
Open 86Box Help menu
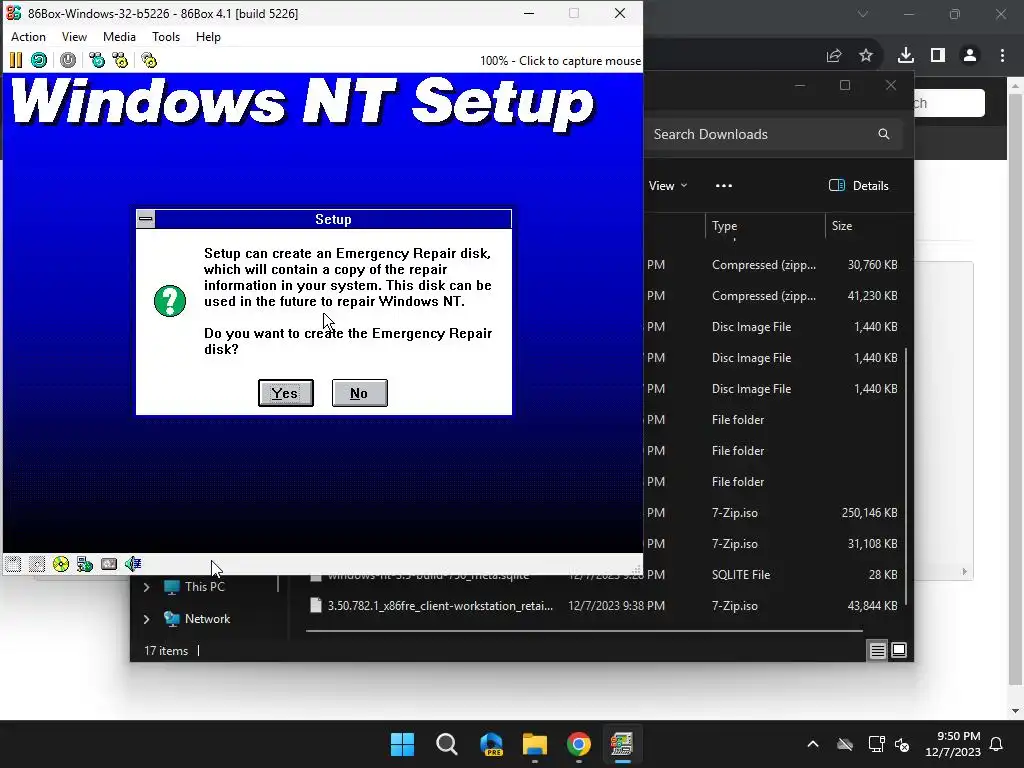tap(208, 37)
